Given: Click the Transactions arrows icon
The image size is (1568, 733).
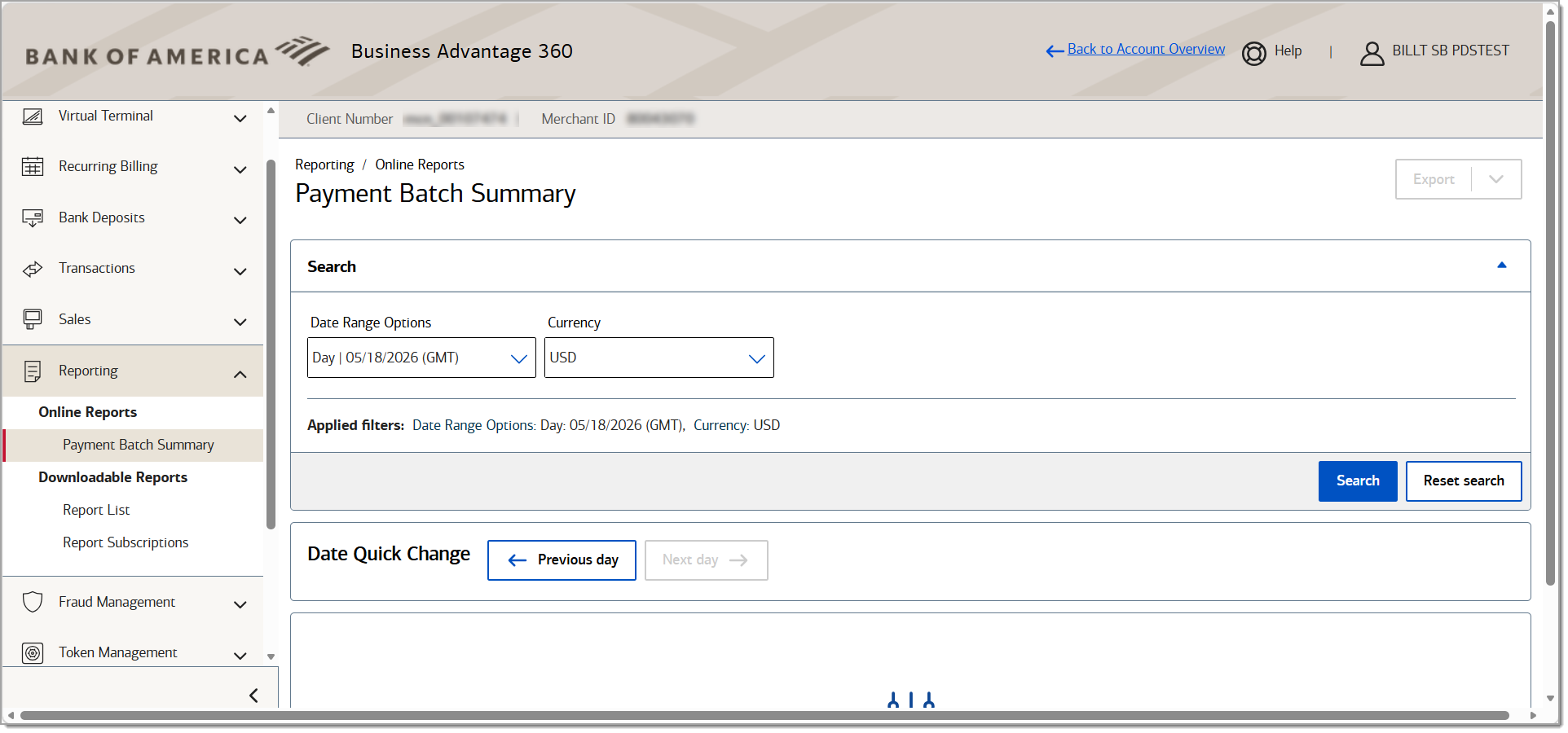Looking at the screenshot, I should click(33, 269).
